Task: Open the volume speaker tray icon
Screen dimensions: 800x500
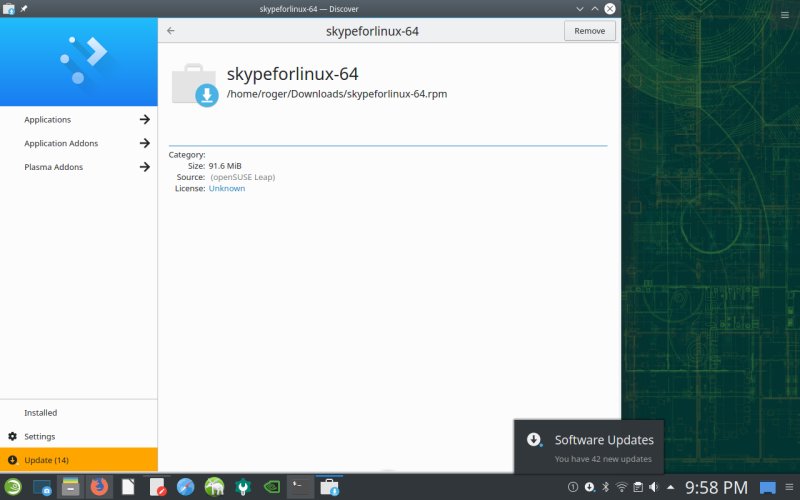Action: [x=654, y=487]
